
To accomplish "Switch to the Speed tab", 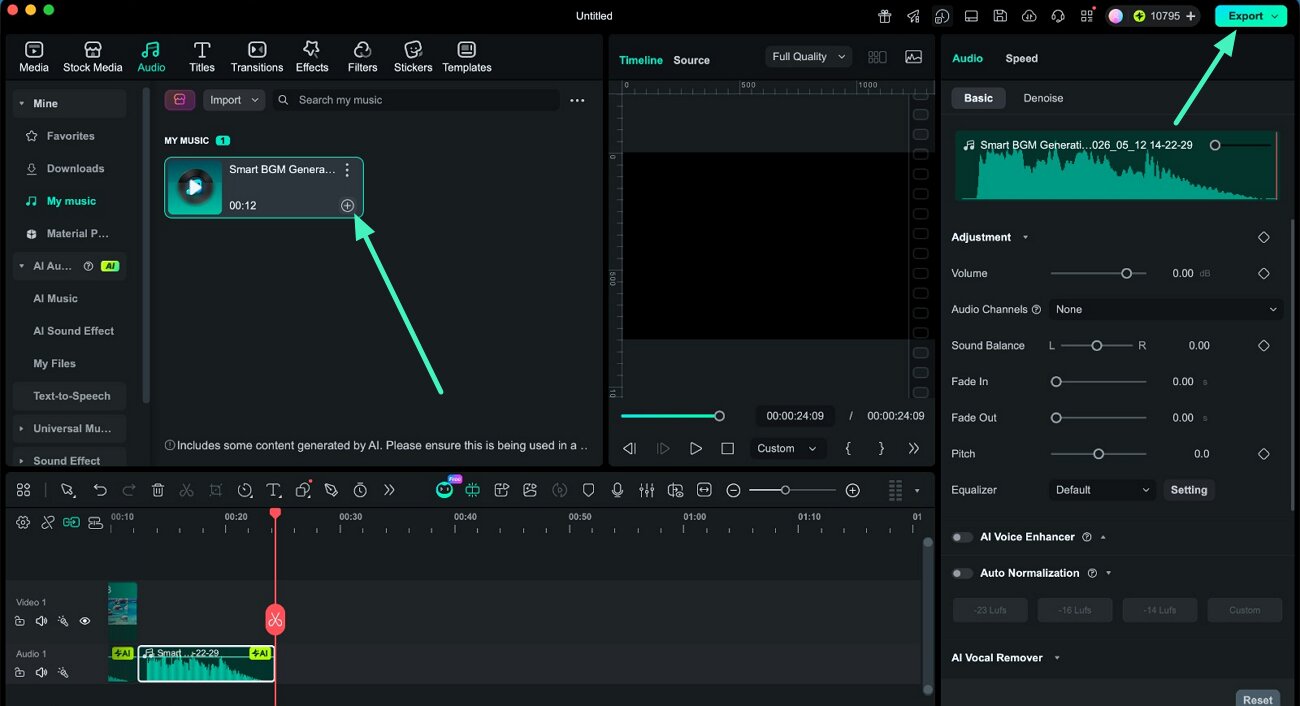I will coord(1021,58).
